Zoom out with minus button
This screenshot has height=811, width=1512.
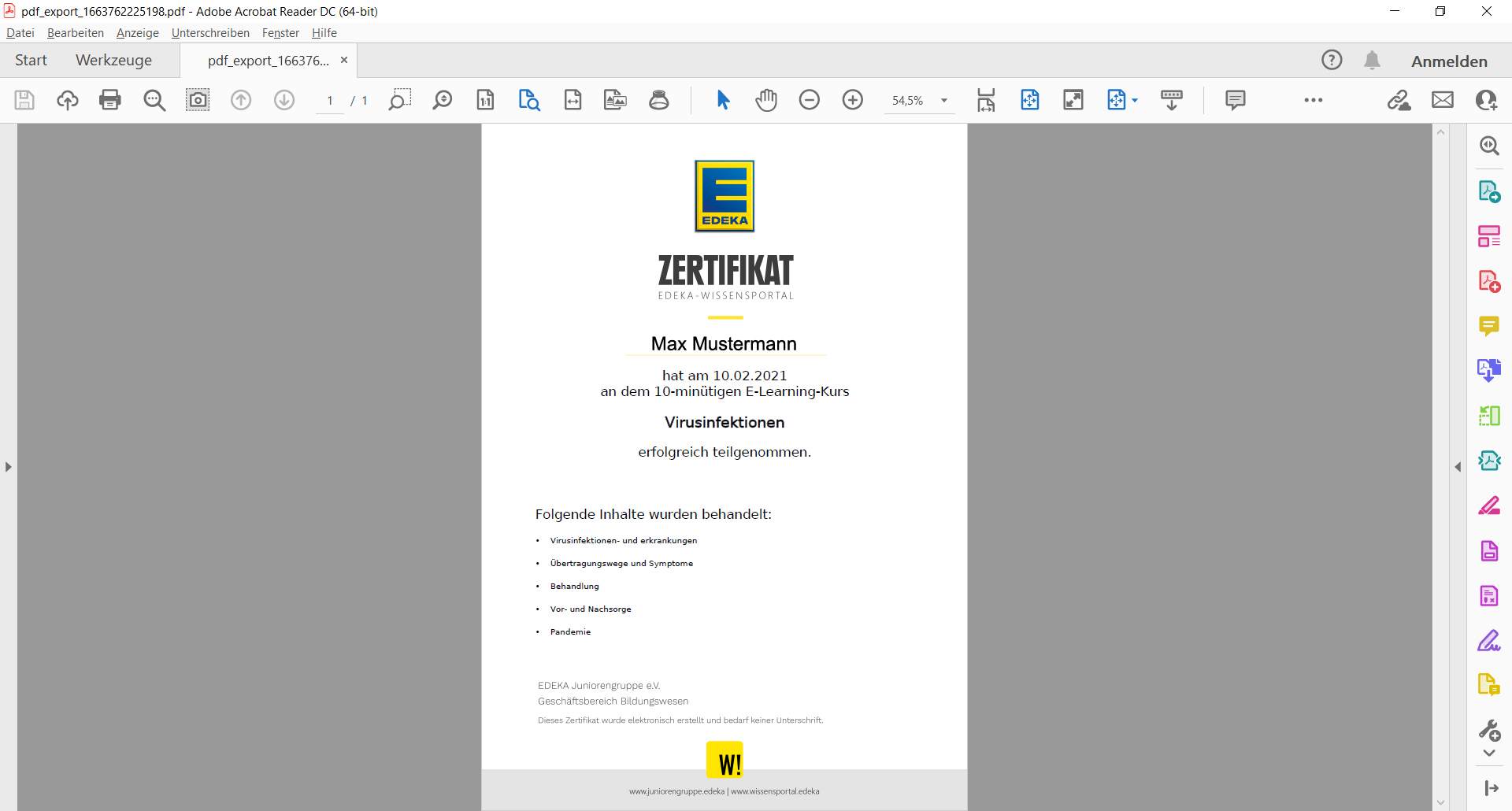coord(810,100)
